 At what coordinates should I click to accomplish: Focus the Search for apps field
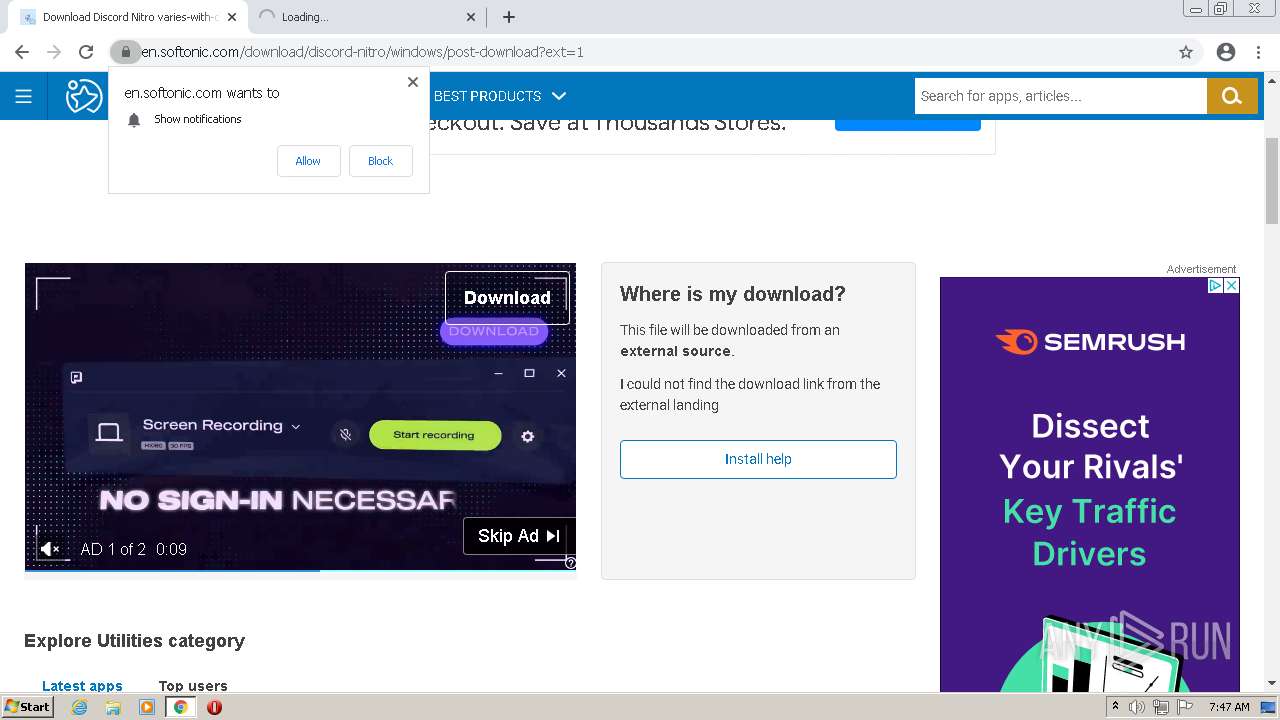(1060, 96)
